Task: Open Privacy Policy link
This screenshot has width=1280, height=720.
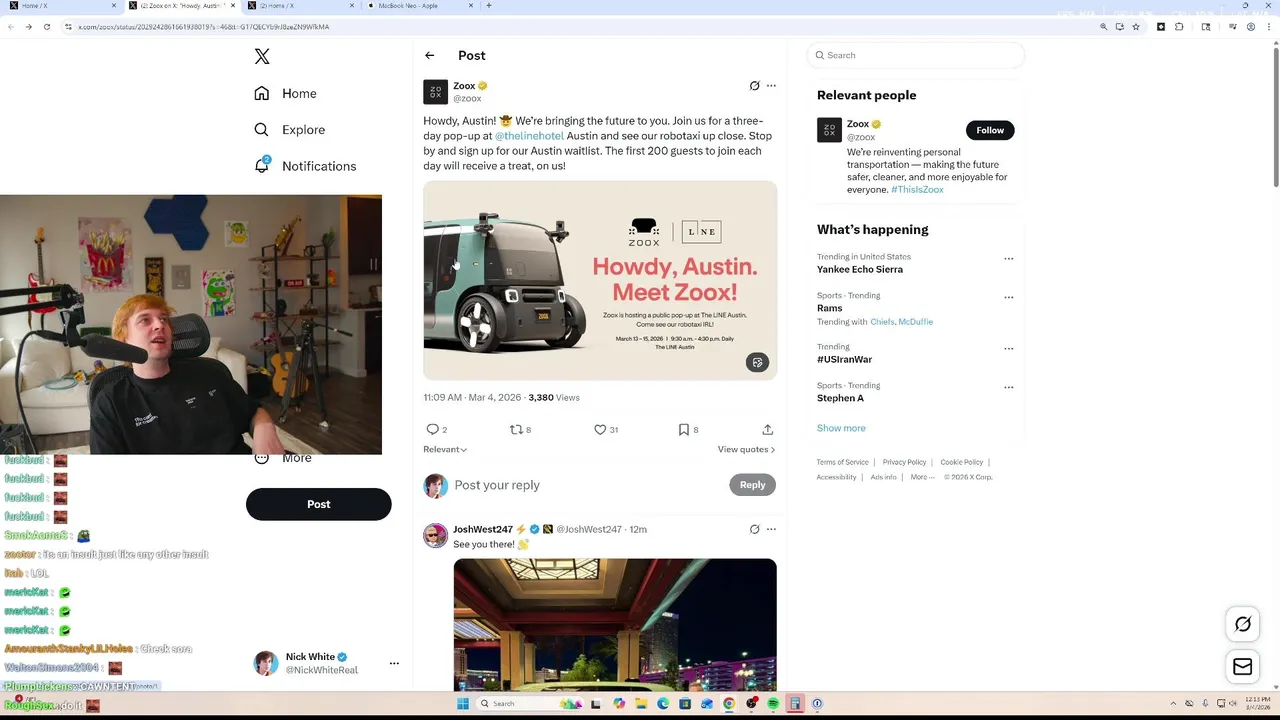Action: click(904, 462)
